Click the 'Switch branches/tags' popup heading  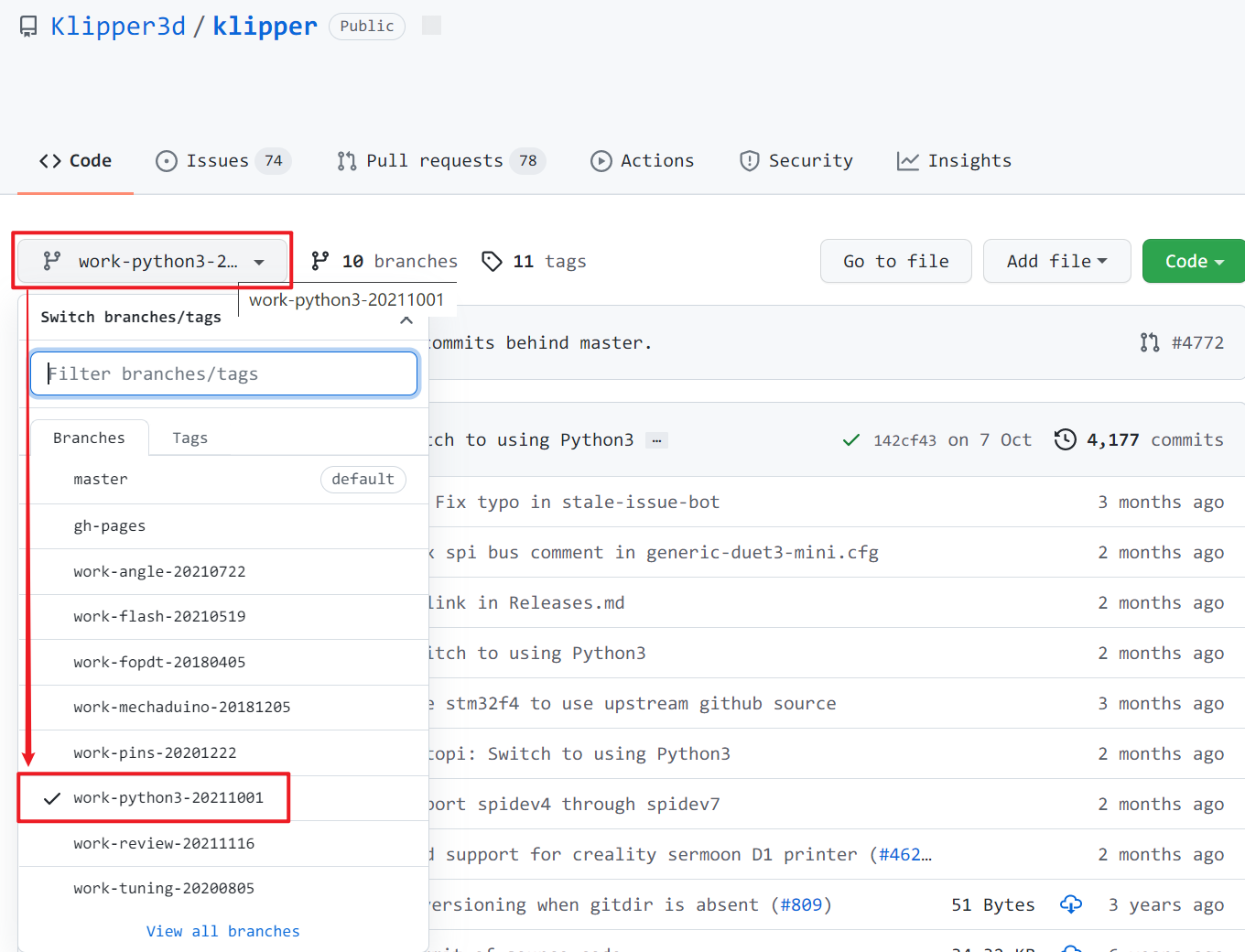(x=131, y=317)
